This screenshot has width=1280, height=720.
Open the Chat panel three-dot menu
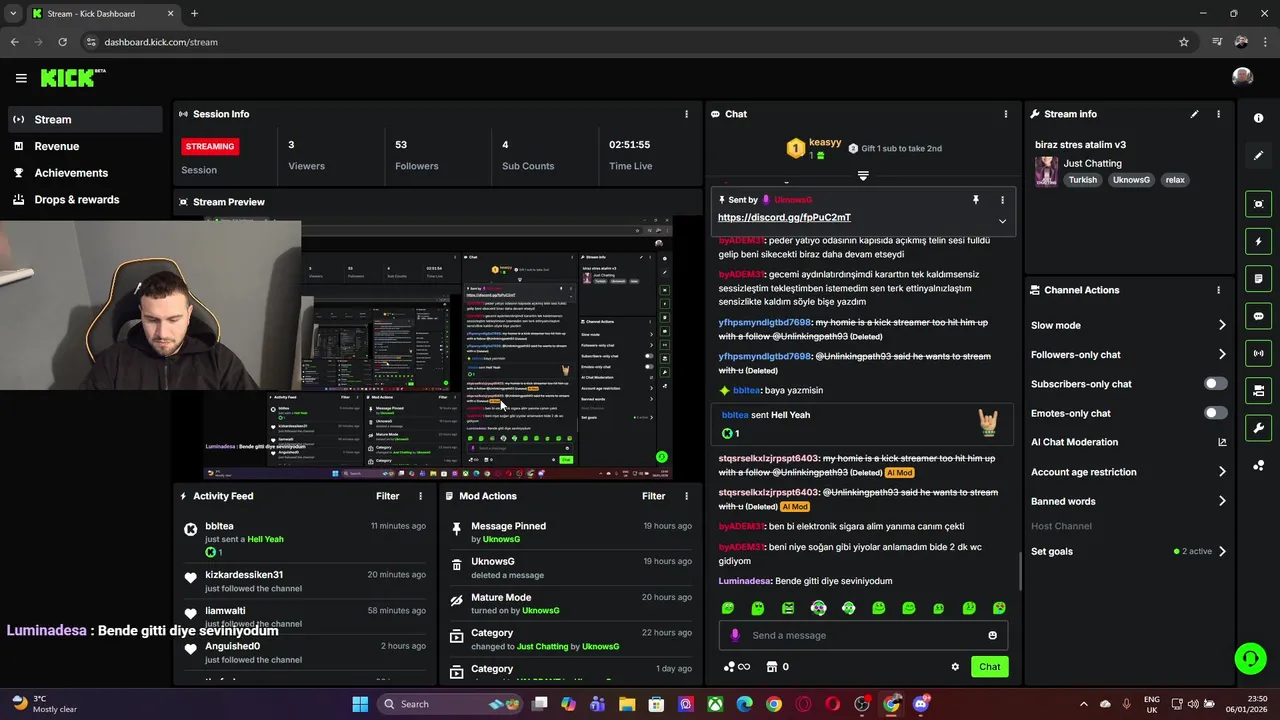click(x=1005, y=114)
